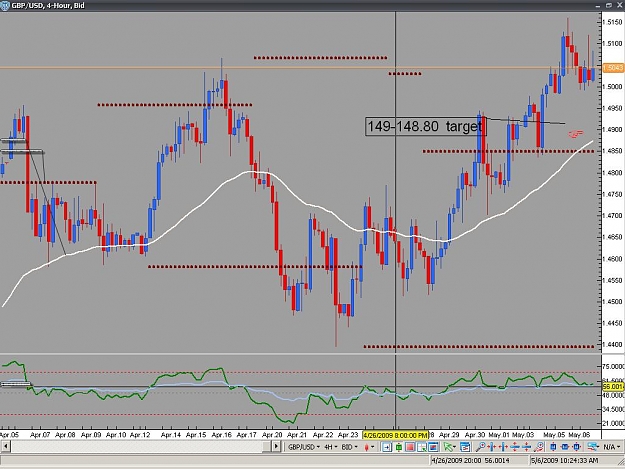The height and width of the screenshot is (469, 625).
Task: Click the 'Apr 16' date on time axis
Action: [221, 435]
